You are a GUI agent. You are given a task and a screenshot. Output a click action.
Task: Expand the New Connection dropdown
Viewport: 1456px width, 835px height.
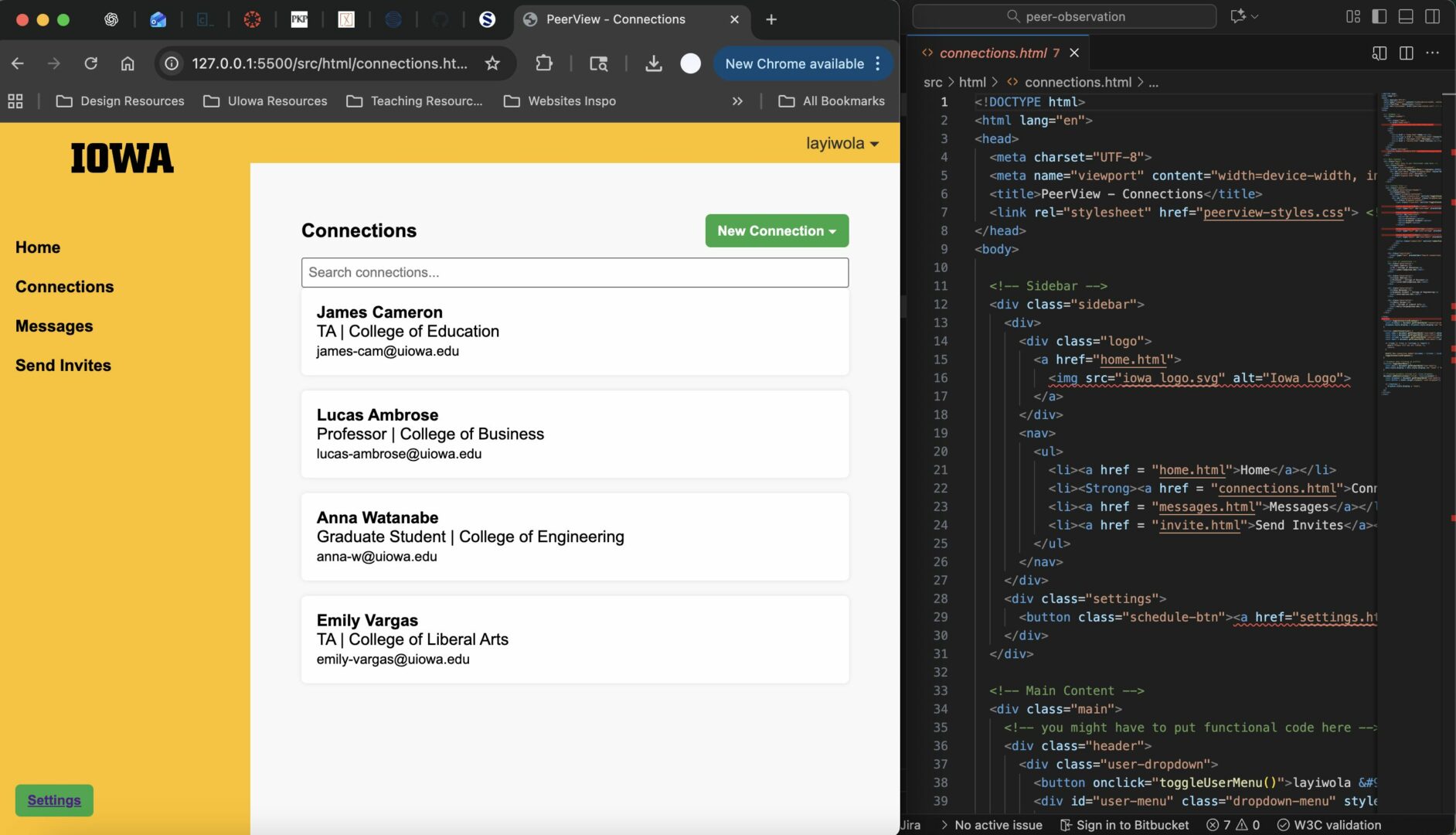[776, 230]
